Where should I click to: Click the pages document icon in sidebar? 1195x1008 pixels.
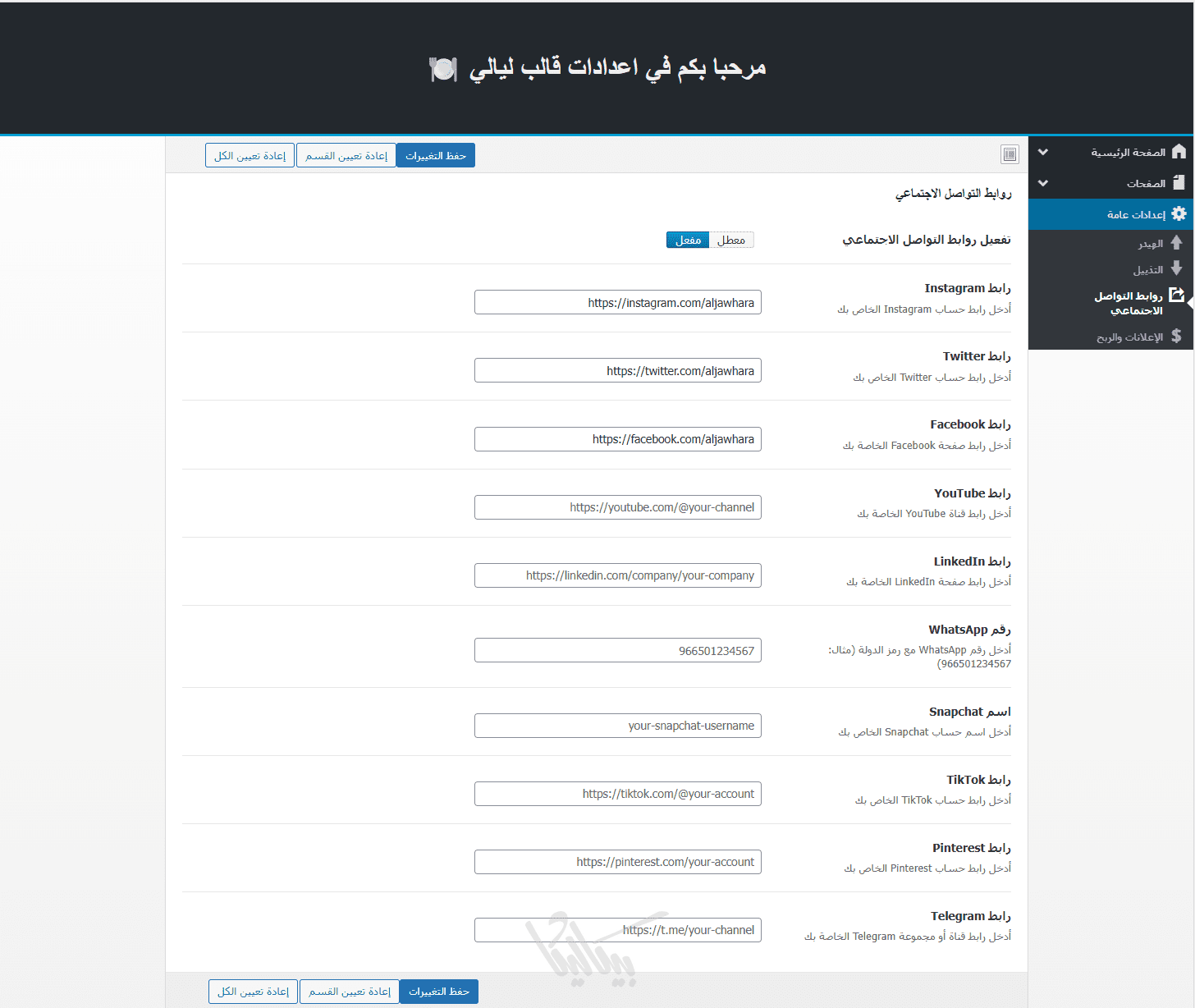tap(1179, 183)
